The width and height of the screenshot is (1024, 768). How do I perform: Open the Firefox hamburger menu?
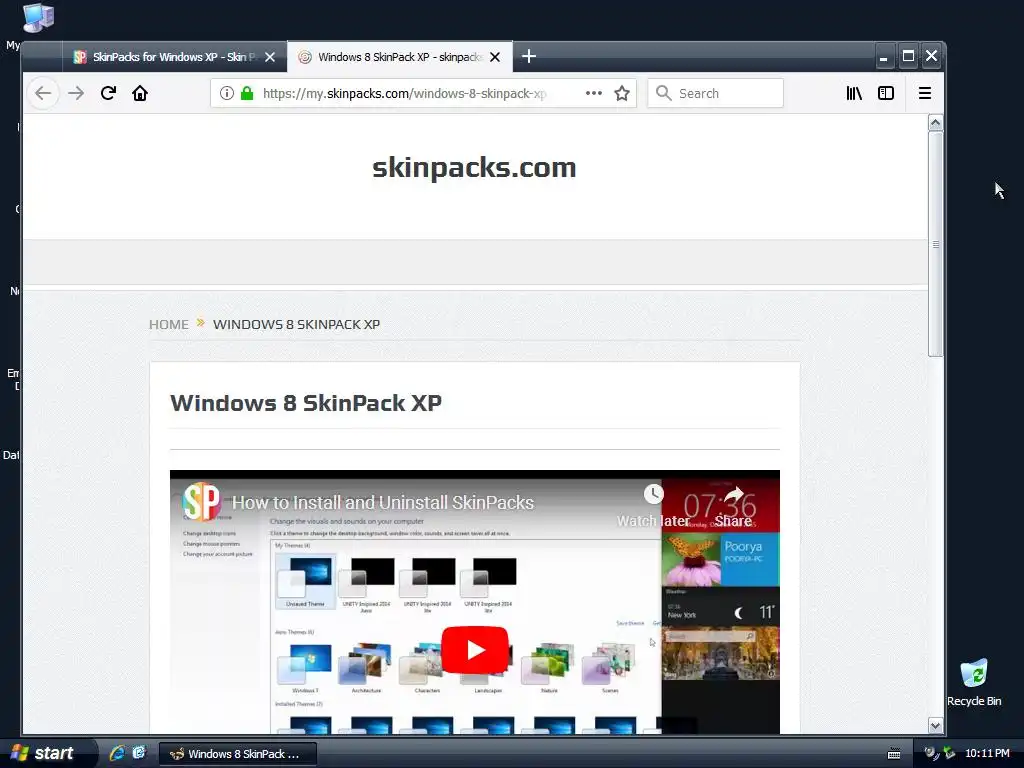pyautogui.click(x=925, y=93)
